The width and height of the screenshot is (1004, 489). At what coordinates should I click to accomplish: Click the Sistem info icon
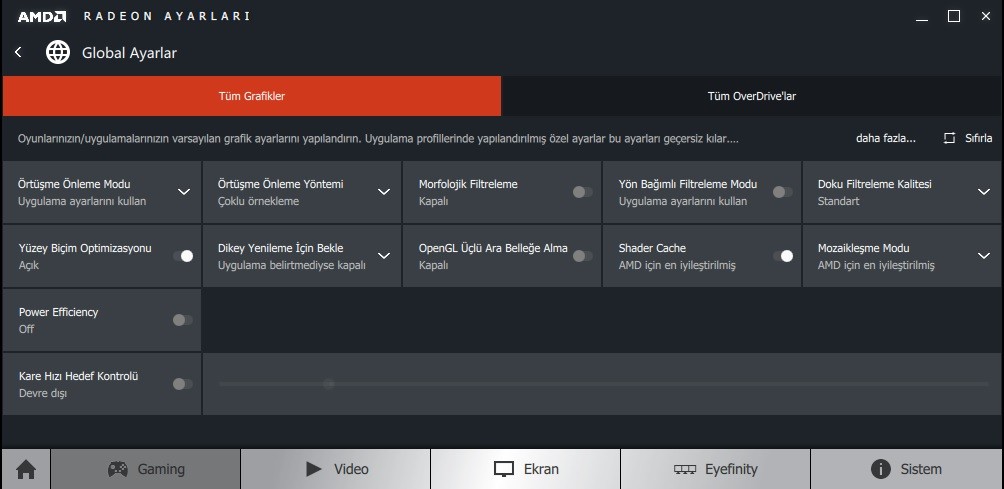click(881, 469)
